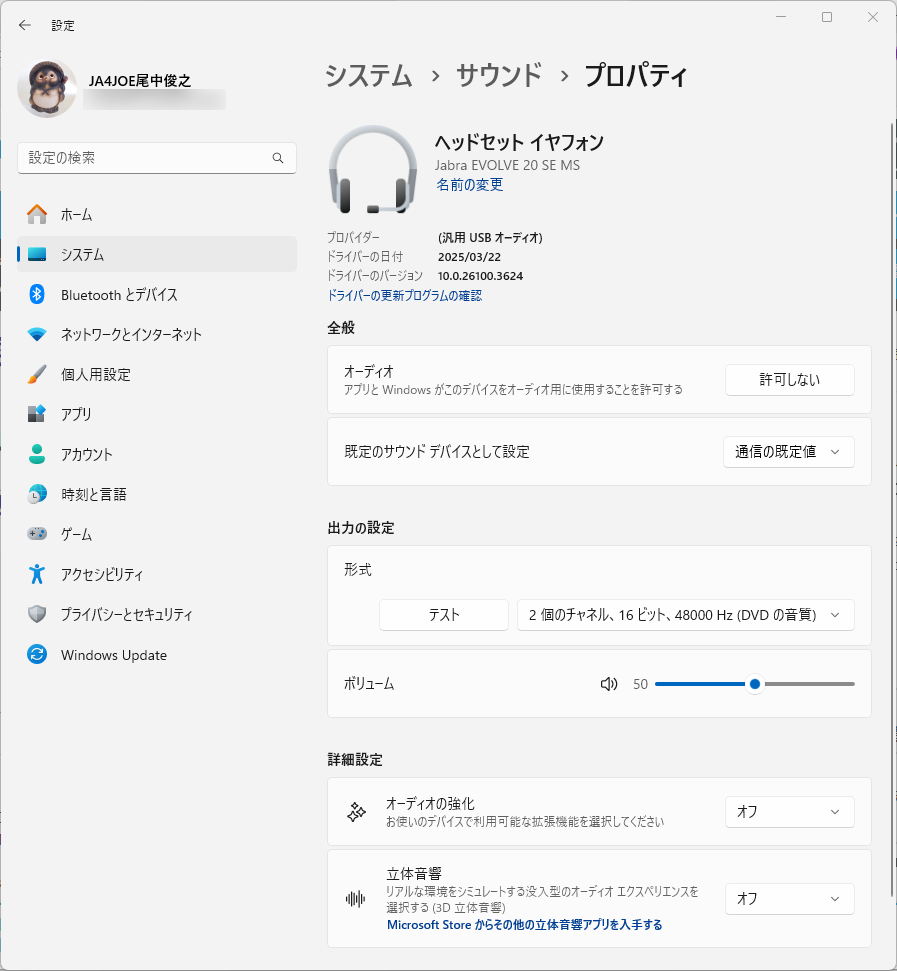Screen dimensions: 897x971
Task: Open 個人用設定 in the sidebar
Action: click(x=157, y=375)
